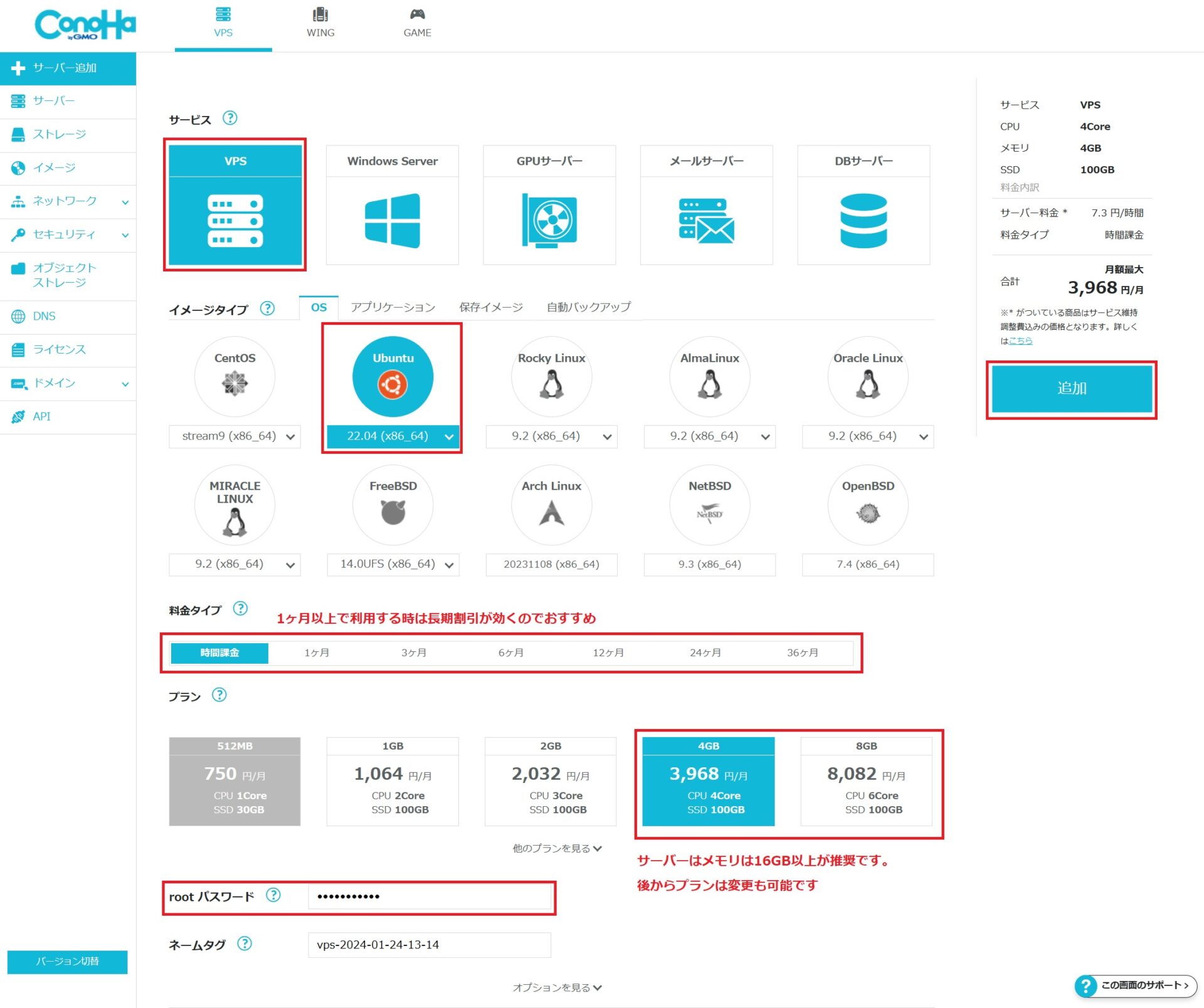
Task: Open この画面のサポート help button
Action: click(x=1136, y=985)
